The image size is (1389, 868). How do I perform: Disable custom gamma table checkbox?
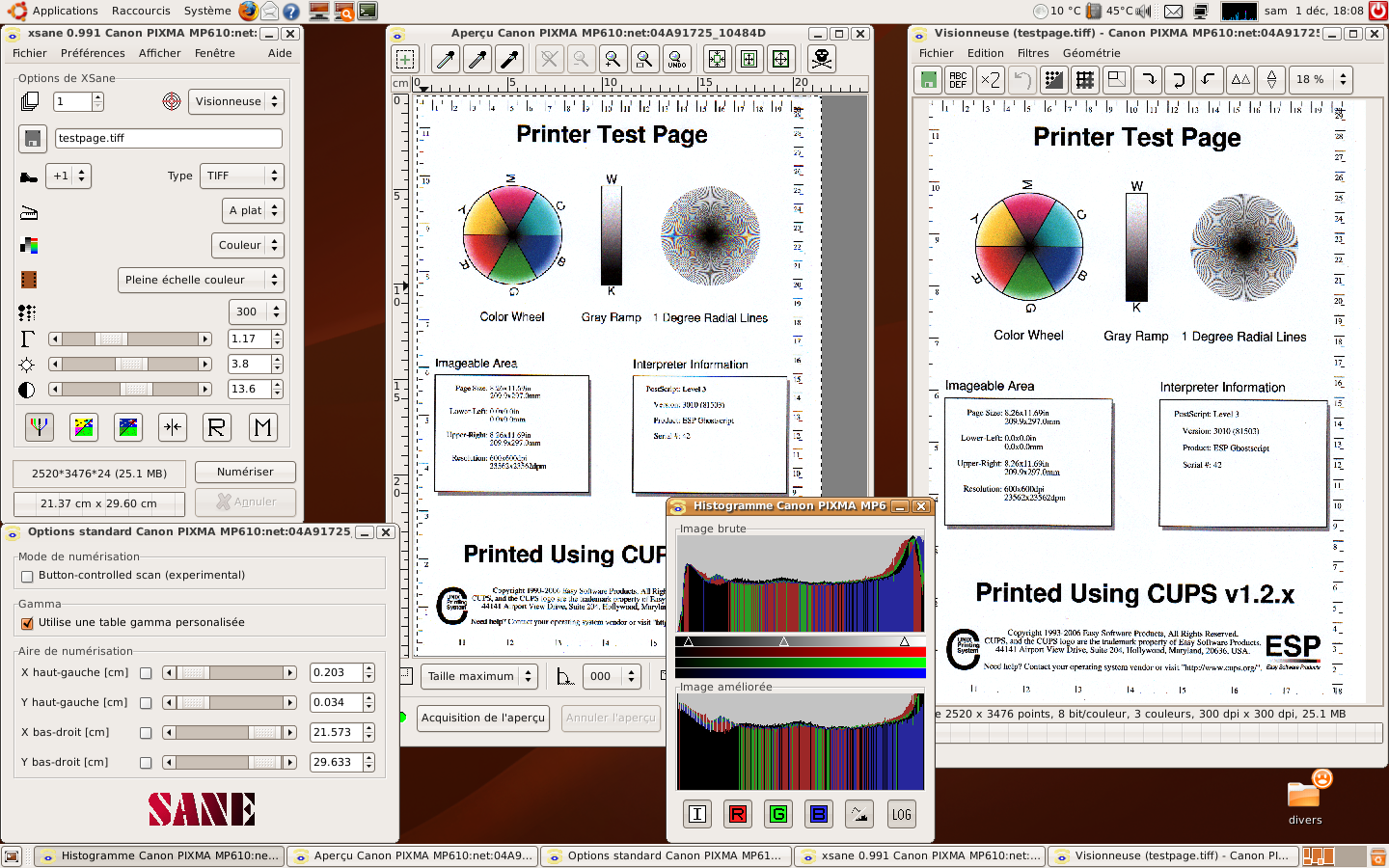tap(27, 623)
